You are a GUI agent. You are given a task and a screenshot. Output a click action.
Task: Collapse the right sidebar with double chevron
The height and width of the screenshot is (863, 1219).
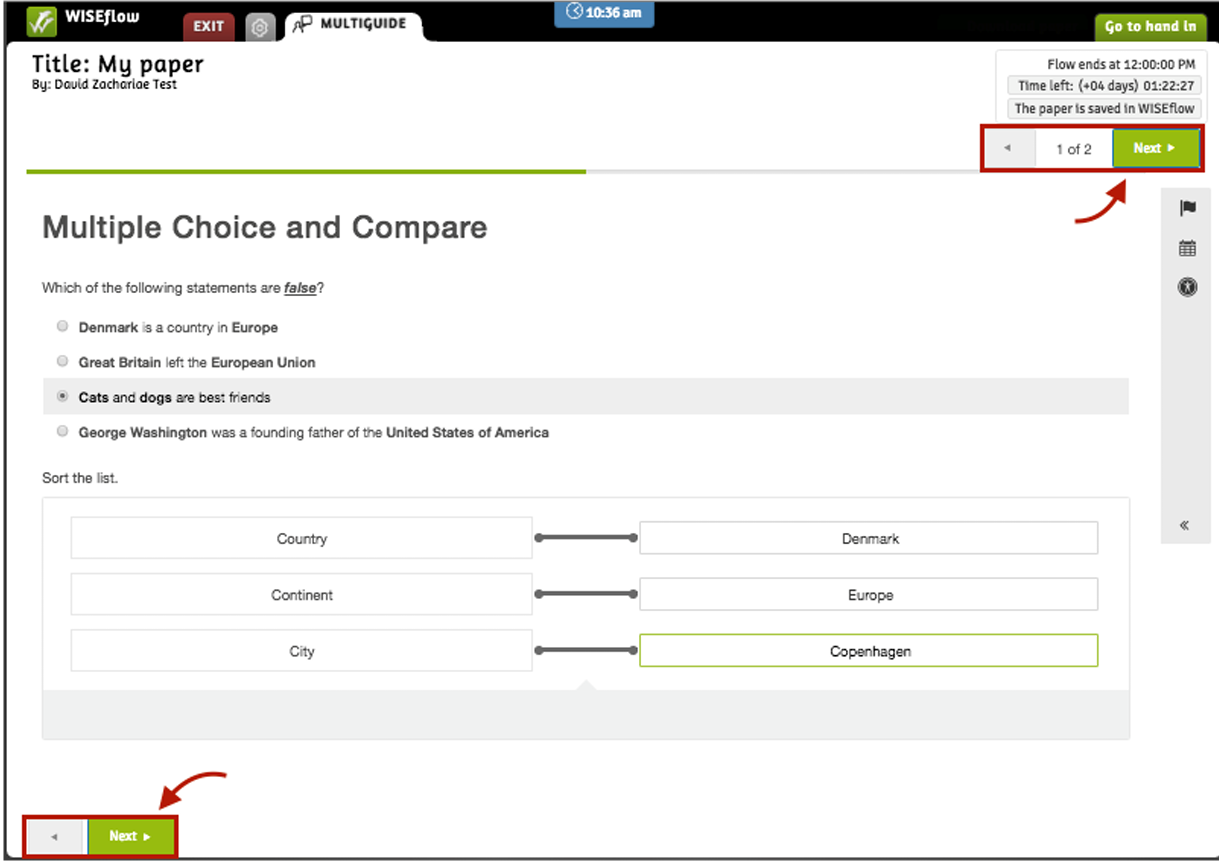1184,525
